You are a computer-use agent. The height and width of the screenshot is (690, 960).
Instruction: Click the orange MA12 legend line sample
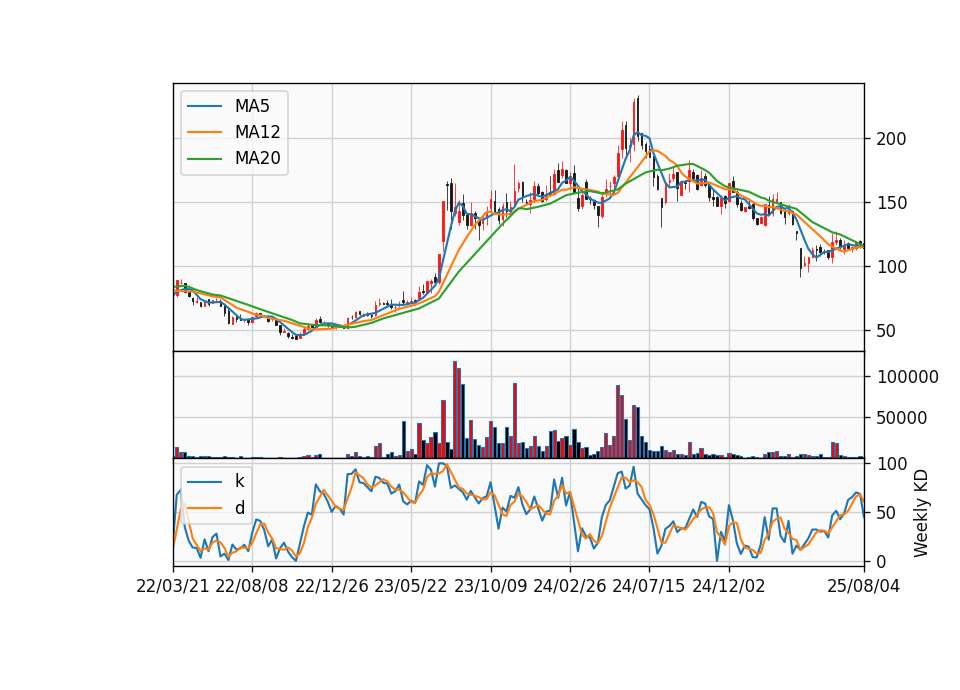[x=204, y=132]
